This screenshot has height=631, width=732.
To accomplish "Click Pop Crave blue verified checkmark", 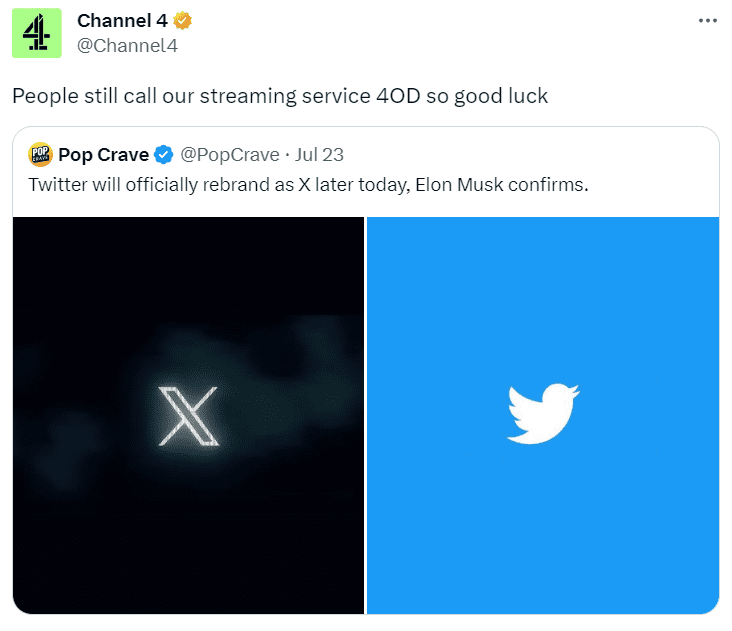I will (x=164, y=154).
